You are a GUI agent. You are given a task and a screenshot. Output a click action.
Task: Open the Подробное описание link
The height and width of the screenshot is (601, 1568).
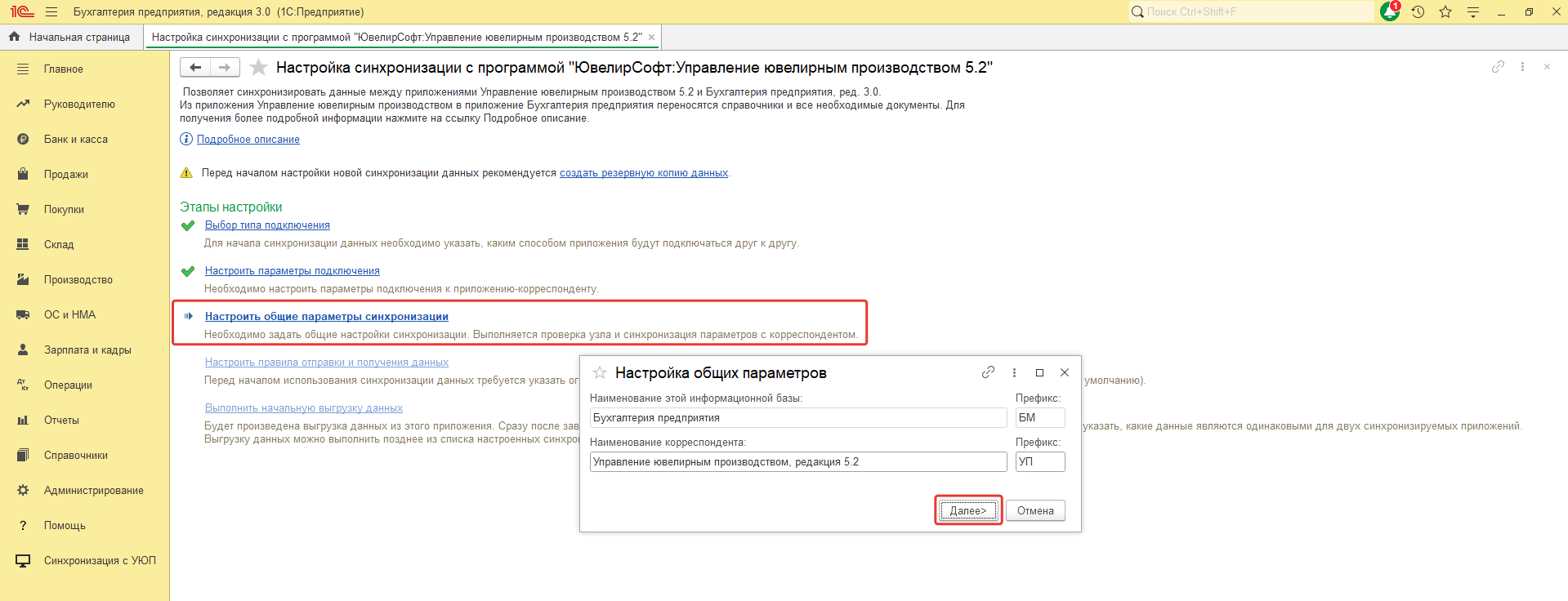(248, 140)
